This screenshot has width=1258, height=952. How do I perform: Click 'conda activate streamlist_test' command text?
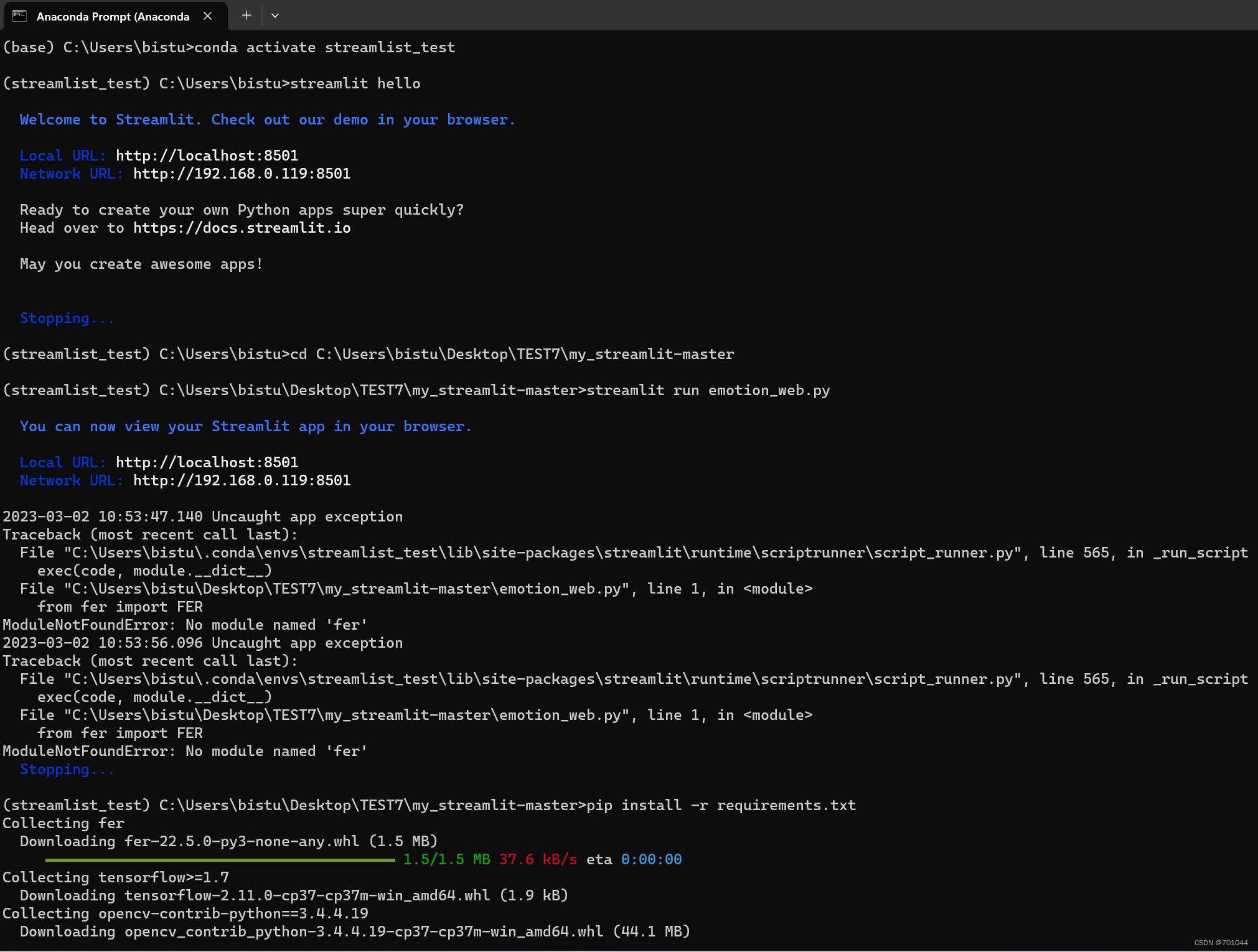tap(324, 47)
